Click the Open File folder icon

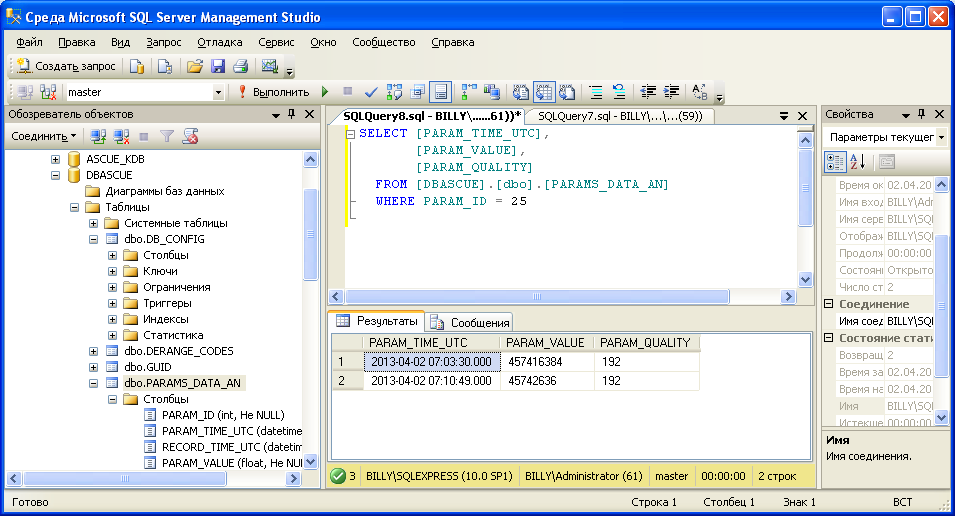click(x=194, y=66)
